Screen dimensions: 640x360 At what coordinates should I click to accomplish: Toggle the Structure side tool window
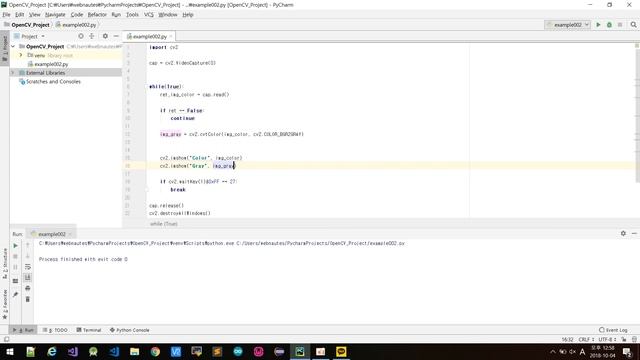pyautogui.click(x=5, y=263)
